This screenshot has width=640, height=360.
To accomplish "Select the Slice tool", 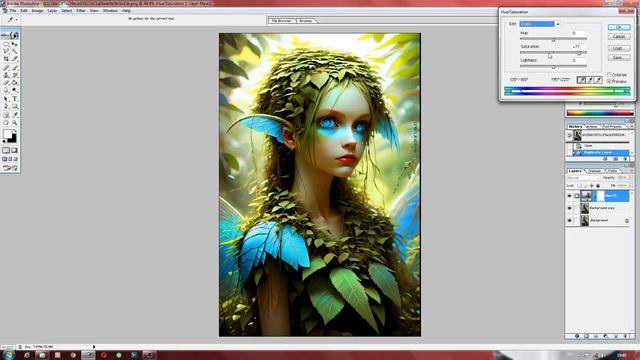I will pyautogui.click(x=15, y=59).
